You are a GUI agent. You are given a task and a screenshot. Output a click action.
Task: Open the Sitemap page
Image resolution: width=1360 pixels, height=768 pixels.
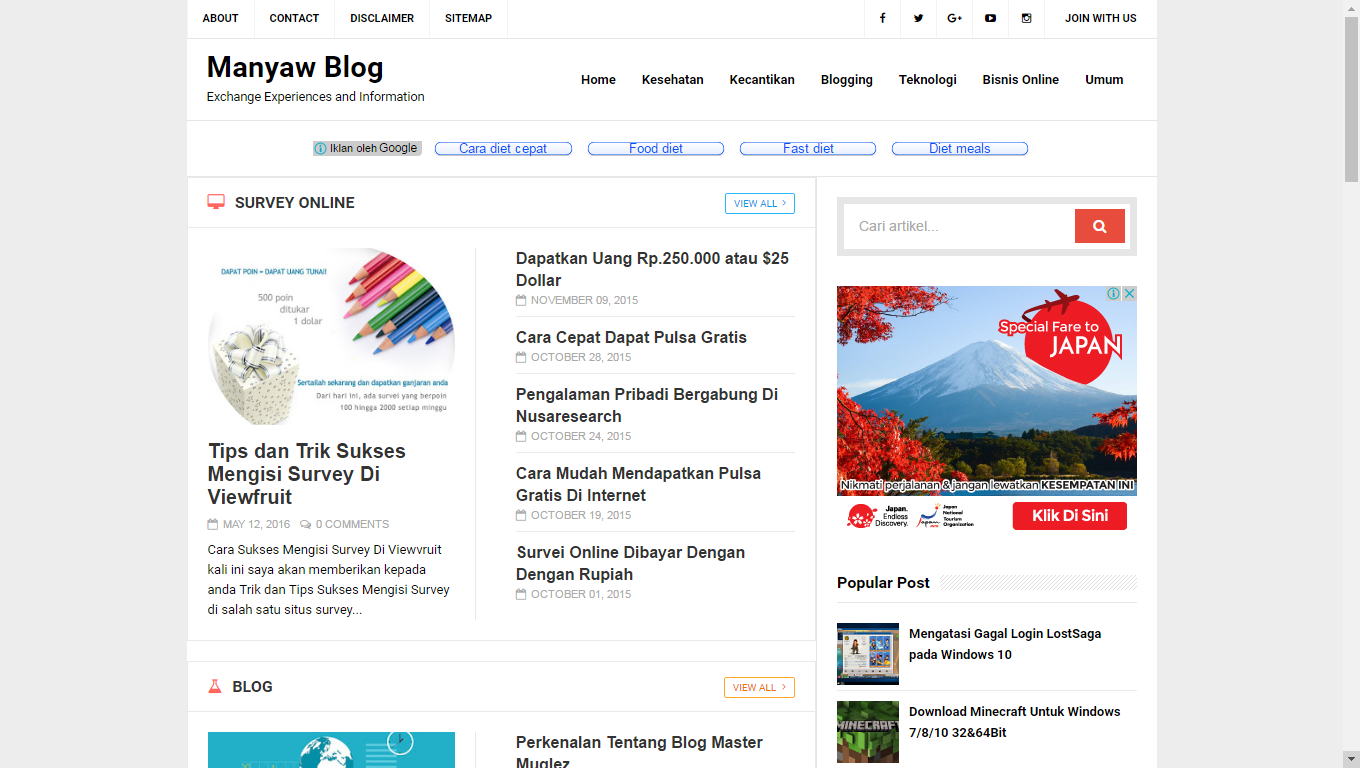[x=468, y=18]
